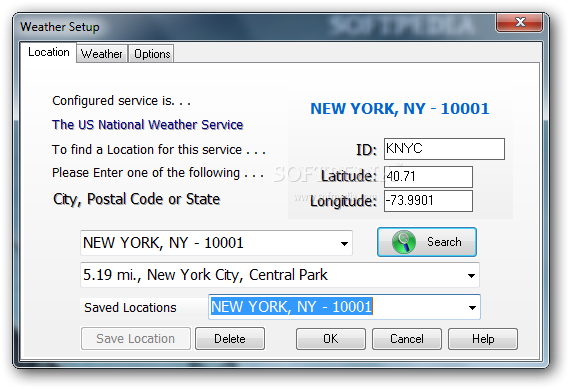
Task: Expand the city search combo box arrow
Action: [x=344, y=243]
